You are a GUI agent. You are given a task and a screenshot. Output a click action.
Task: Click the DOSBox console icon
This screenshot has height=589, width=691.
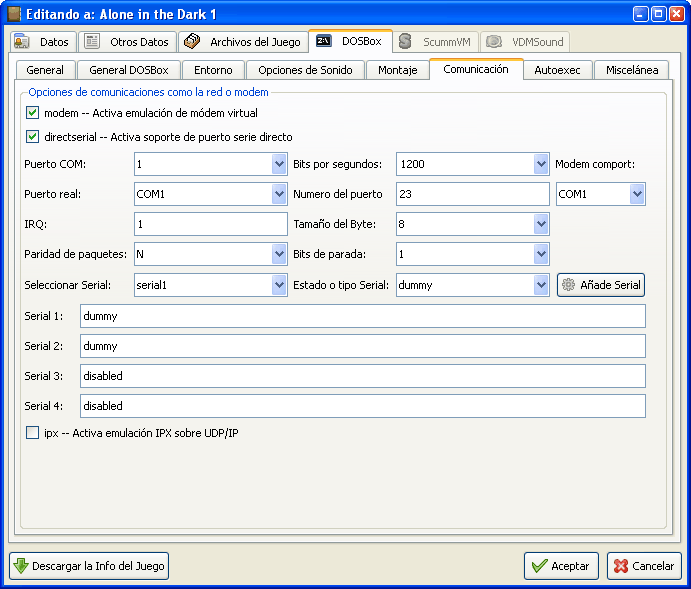pyautogui.click(x=323, y=41)
